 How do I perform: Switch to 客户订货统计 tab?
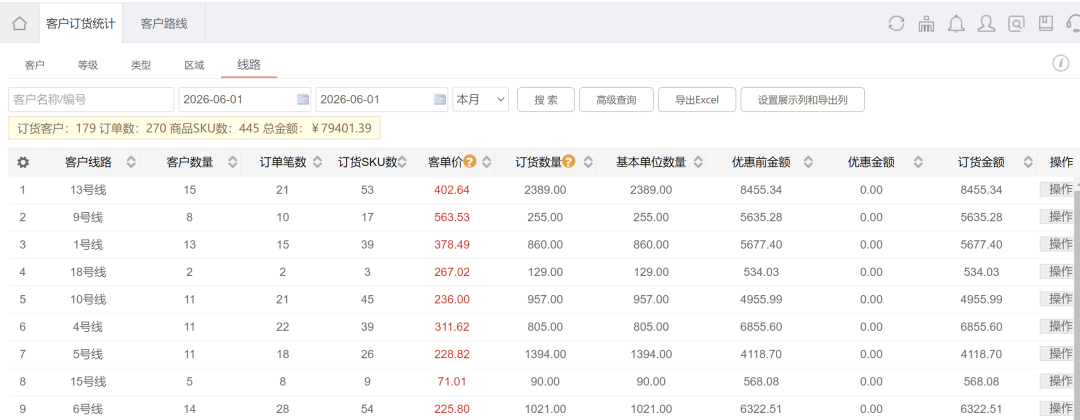coord(81,23)
